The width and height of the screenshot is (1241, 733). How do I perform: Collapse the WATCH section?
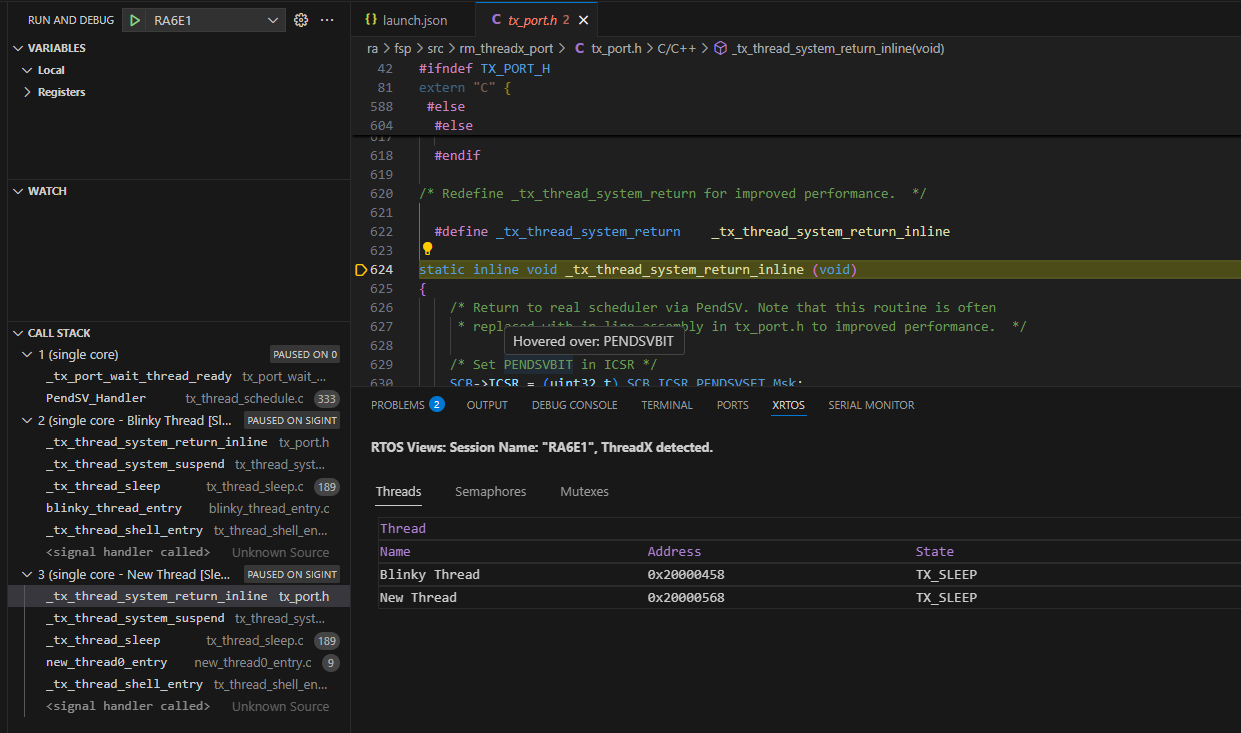pos(17,191)
